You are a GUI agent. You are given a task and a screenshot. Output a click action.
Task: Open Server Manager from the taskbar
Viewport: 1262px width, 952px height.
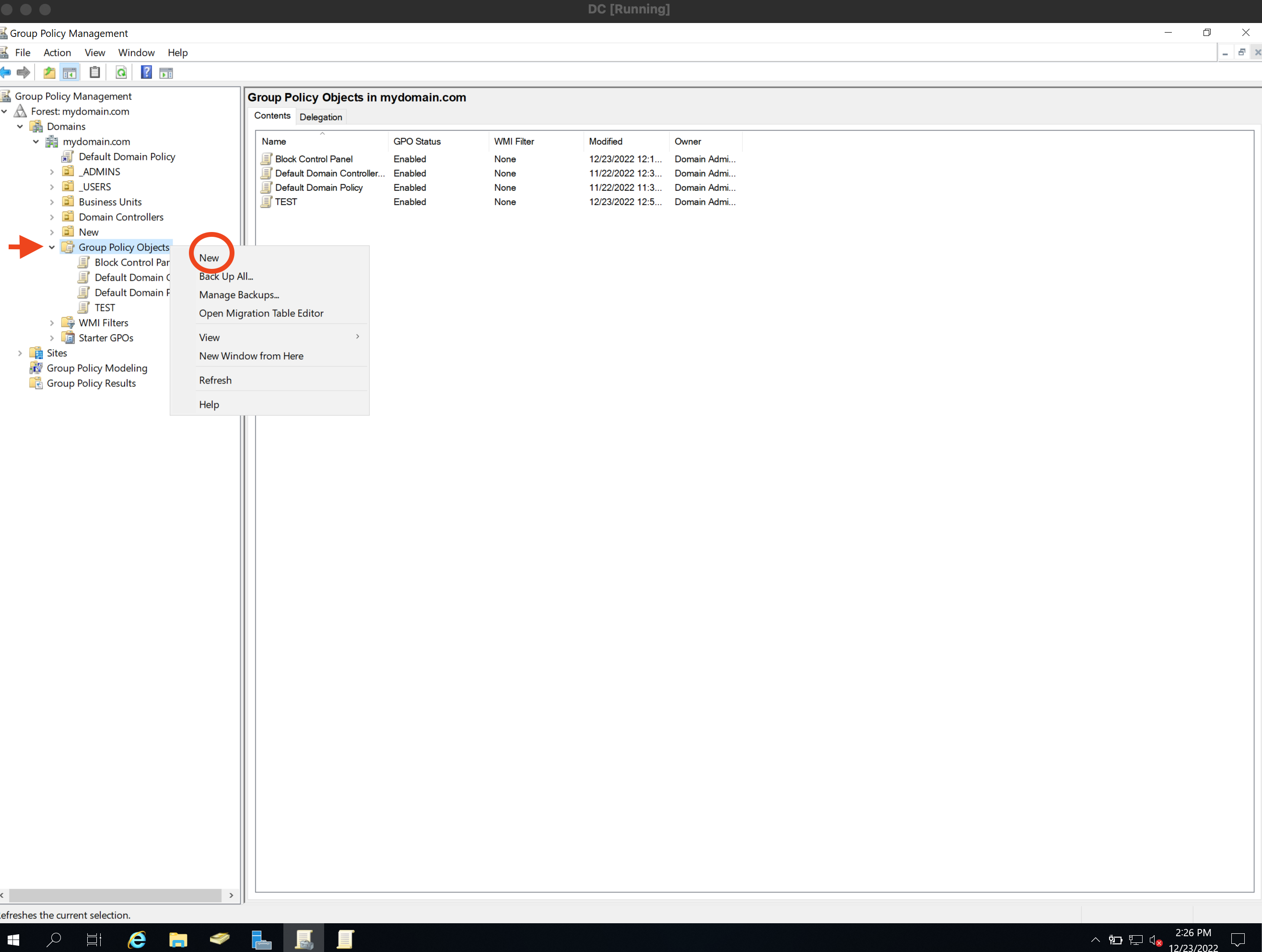coord(261,939)
